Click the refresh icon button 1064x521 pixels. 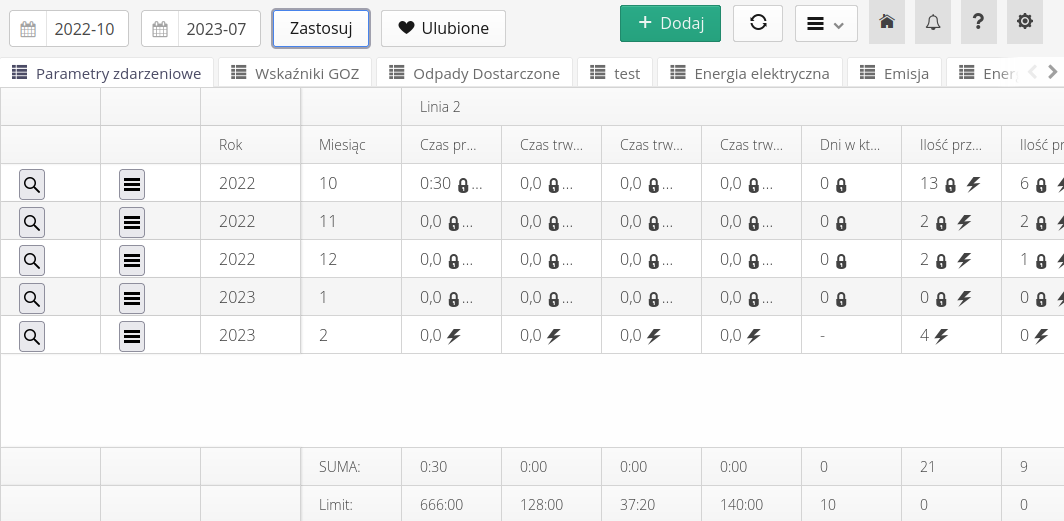[758, 23]
